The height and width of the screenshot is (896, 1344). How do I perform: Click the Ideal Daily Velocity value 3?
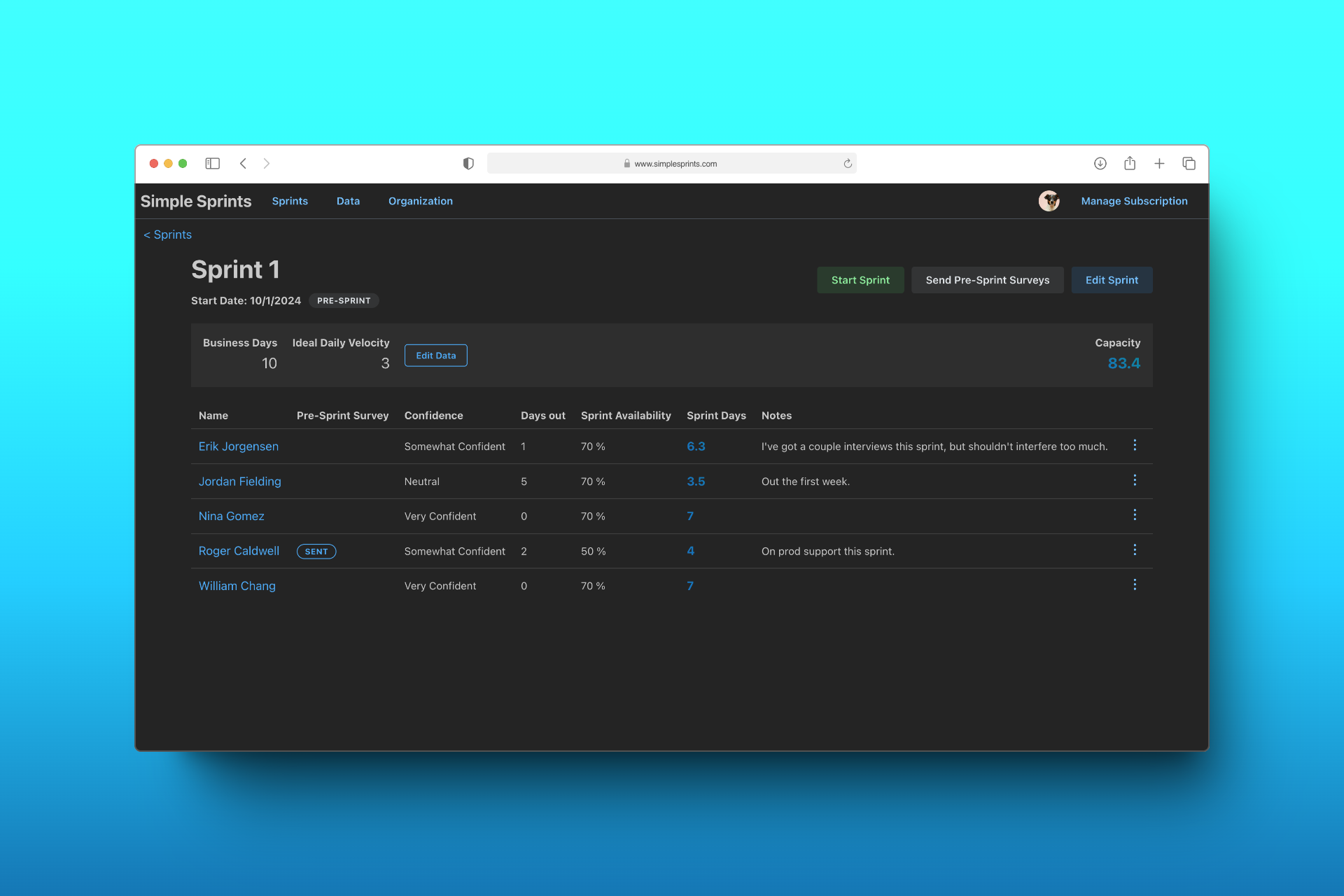[x=385, y=363]
